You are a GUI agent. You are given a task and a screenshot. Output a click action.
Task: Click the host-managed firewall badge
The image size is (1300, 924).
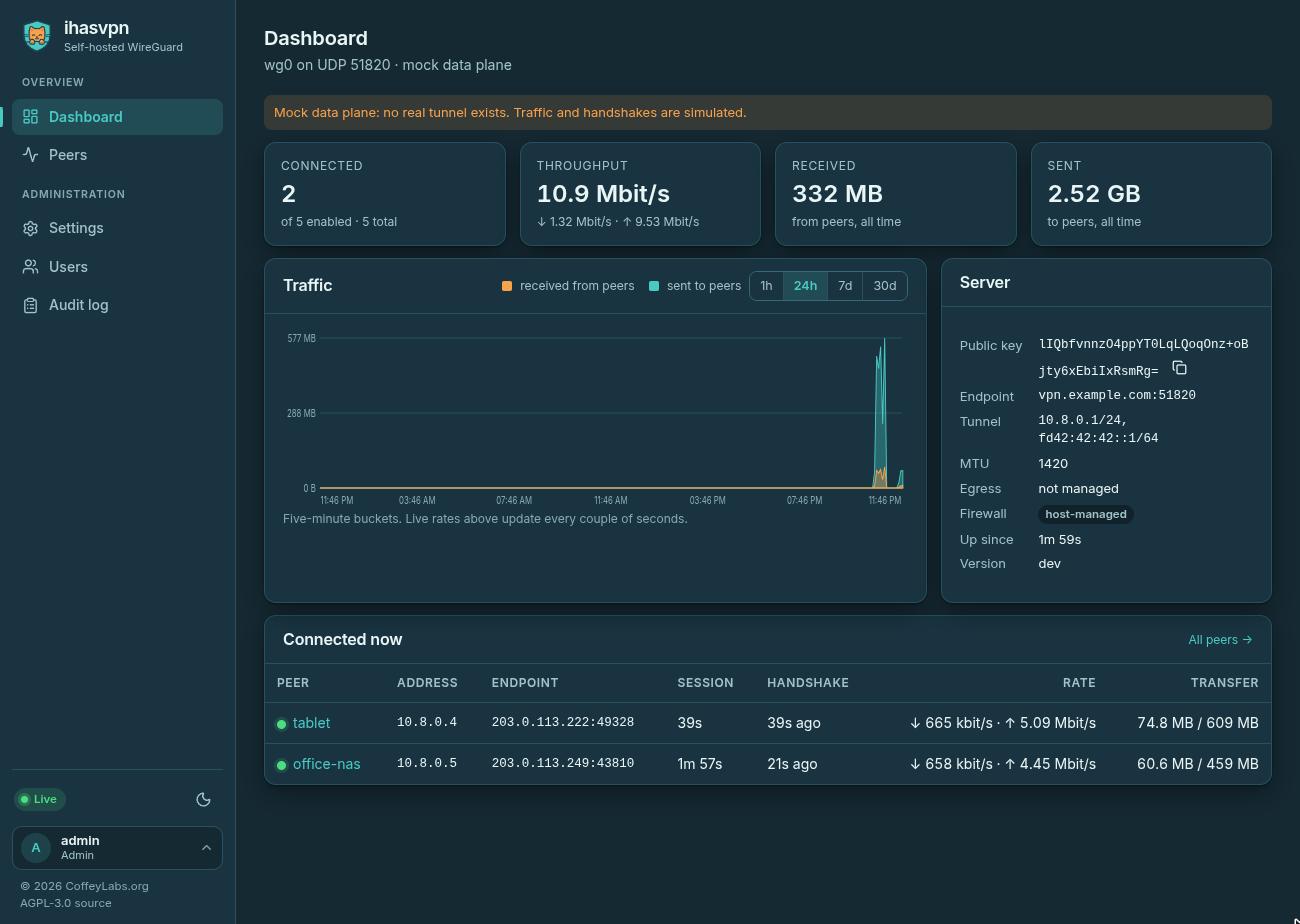coord(1086,514)
